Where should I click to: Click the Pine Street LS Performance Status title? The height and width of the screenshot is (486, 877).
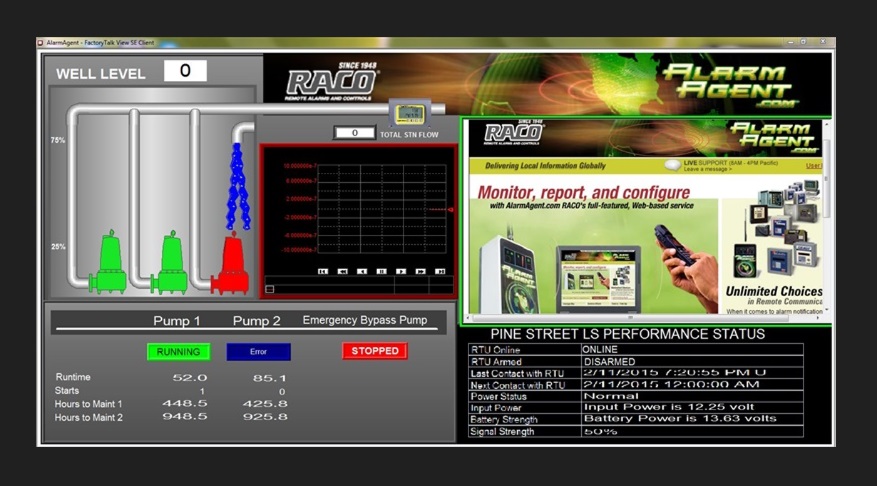pyautogui.click(x=628, y=334)
